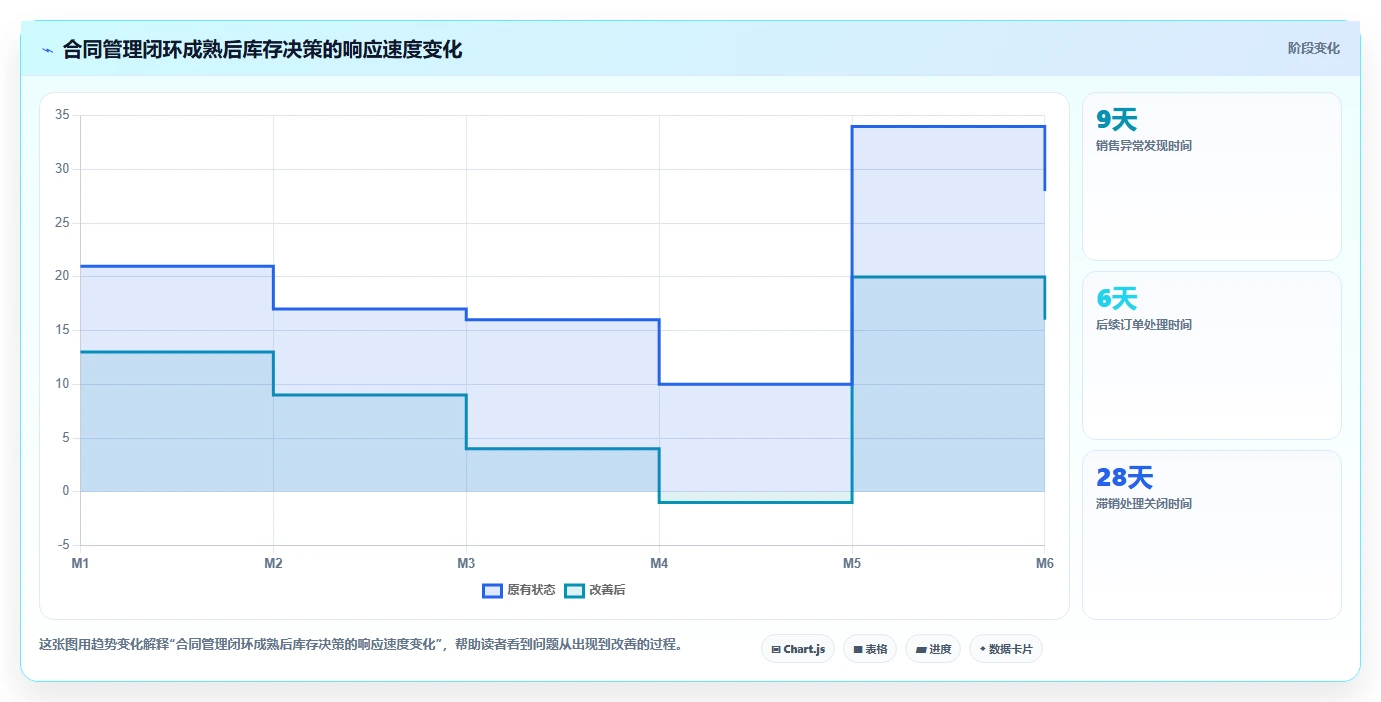Screen dimensions: 1381x702
Task: Click the M6 axis label
Action: [1045, 563]
